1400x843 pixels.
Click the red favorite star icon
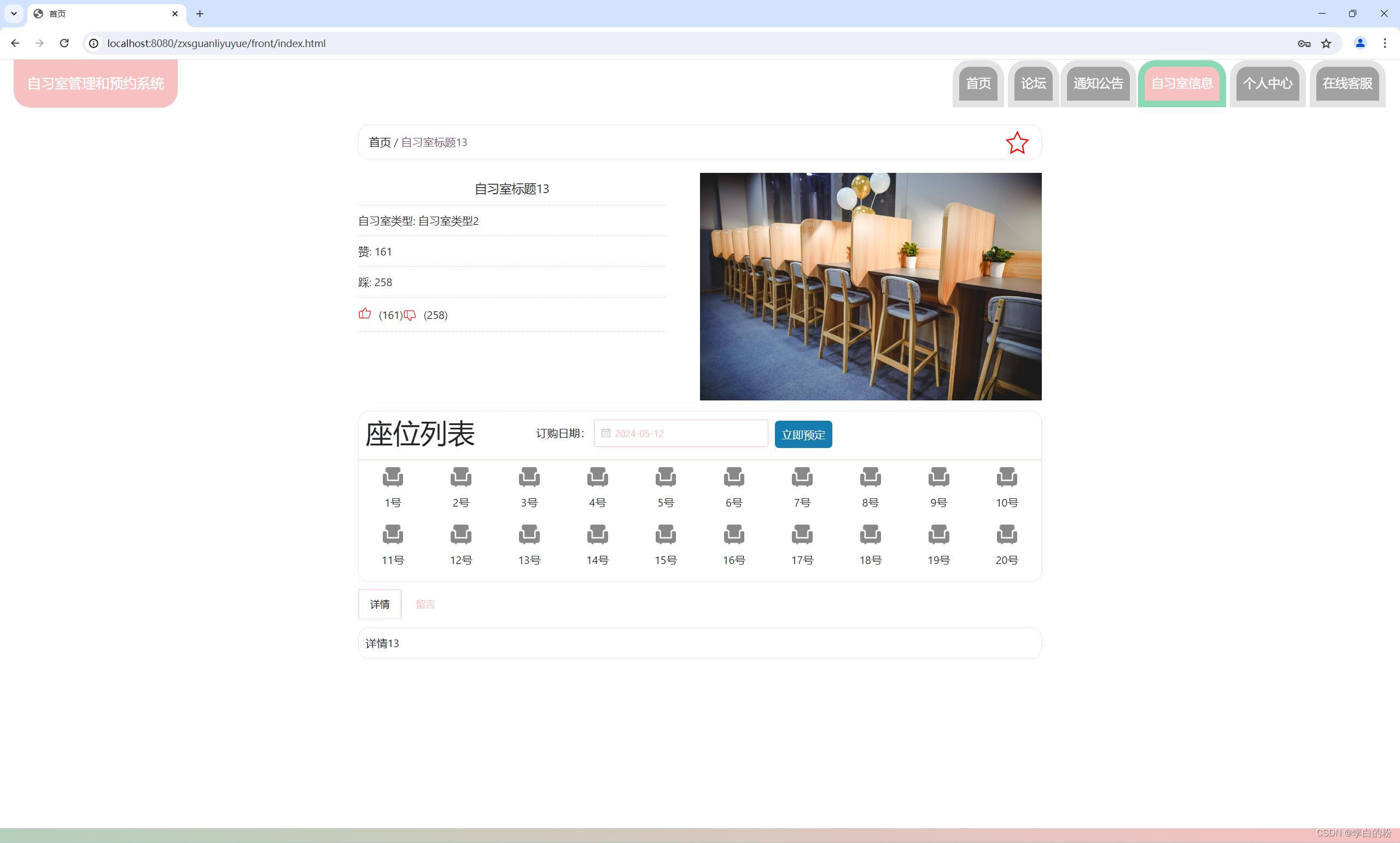(x=1016, y=143)
